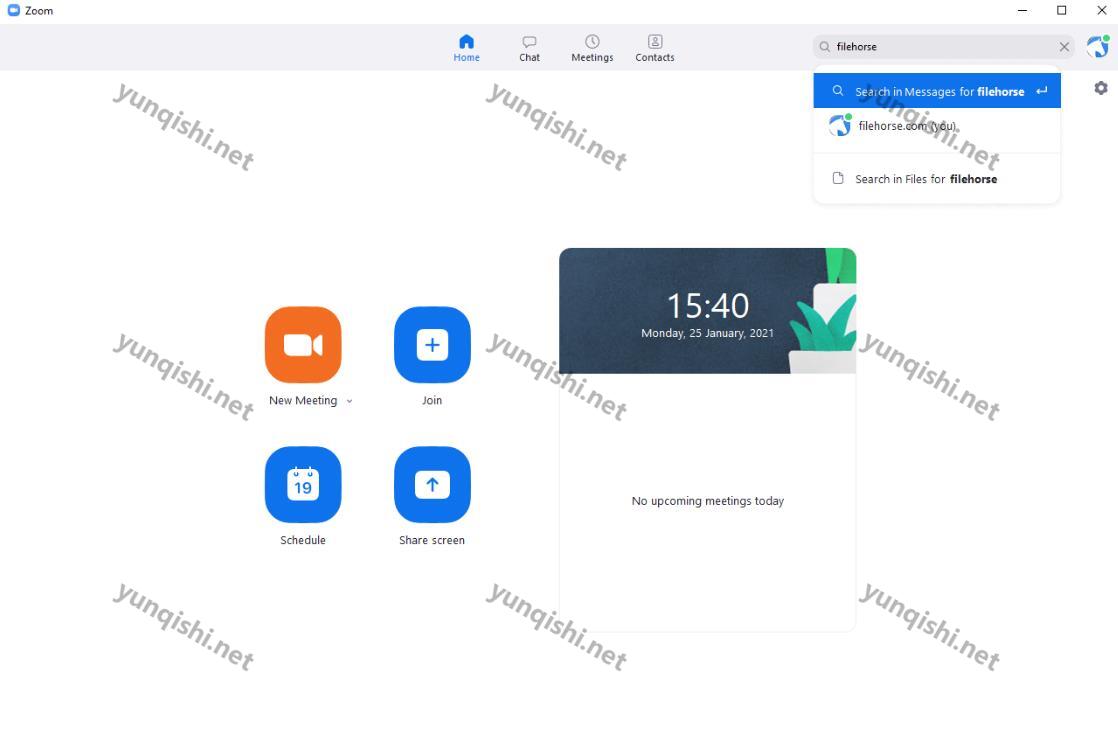Expand the New Meeting options arrow

coord(349,401)
